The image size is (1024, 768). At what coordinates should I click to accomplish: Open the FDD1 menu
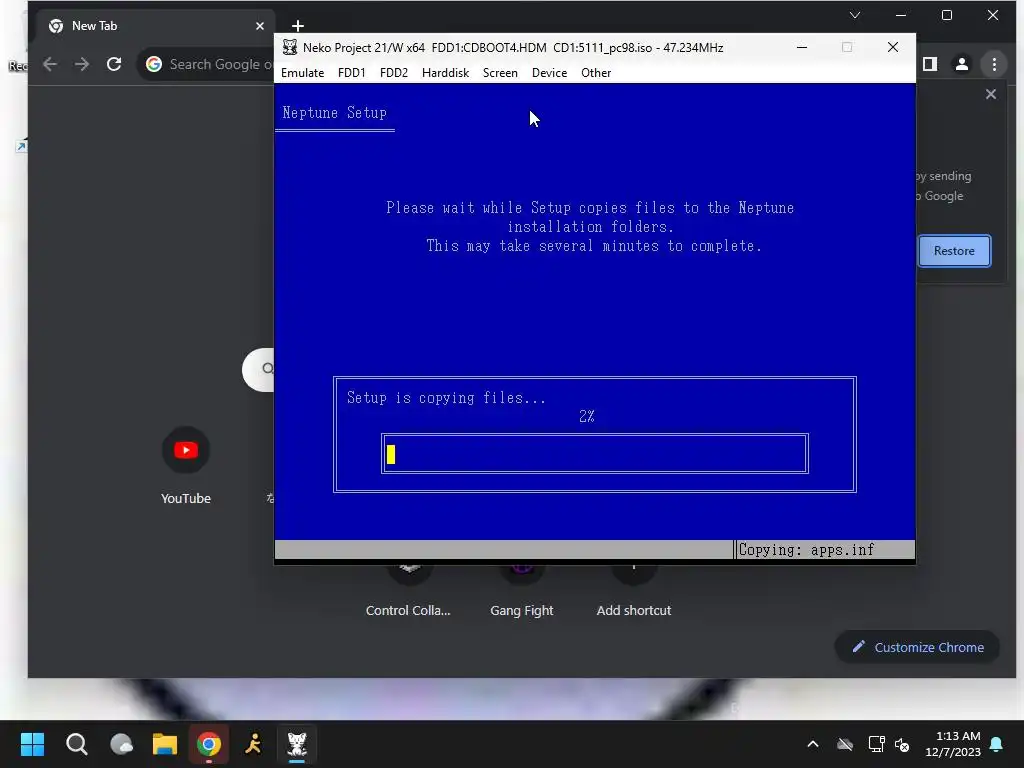tap(351, 72)
